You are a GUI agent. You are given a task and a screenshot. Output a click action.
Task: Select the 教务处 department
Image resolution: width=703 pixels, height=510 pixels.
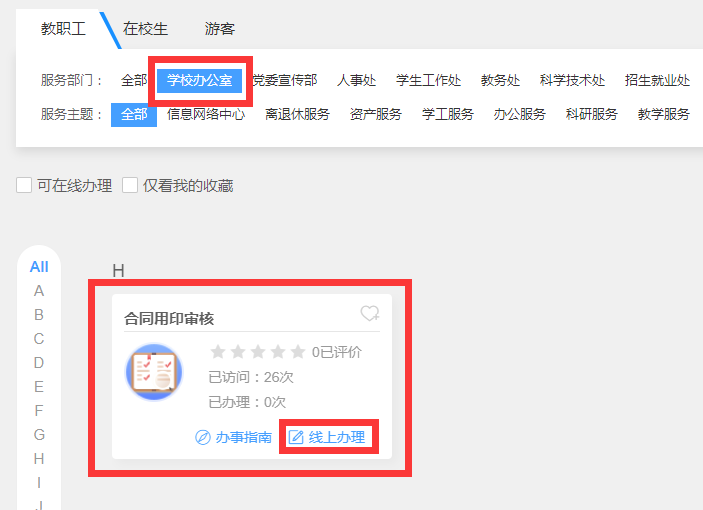[x=500, y=80]
